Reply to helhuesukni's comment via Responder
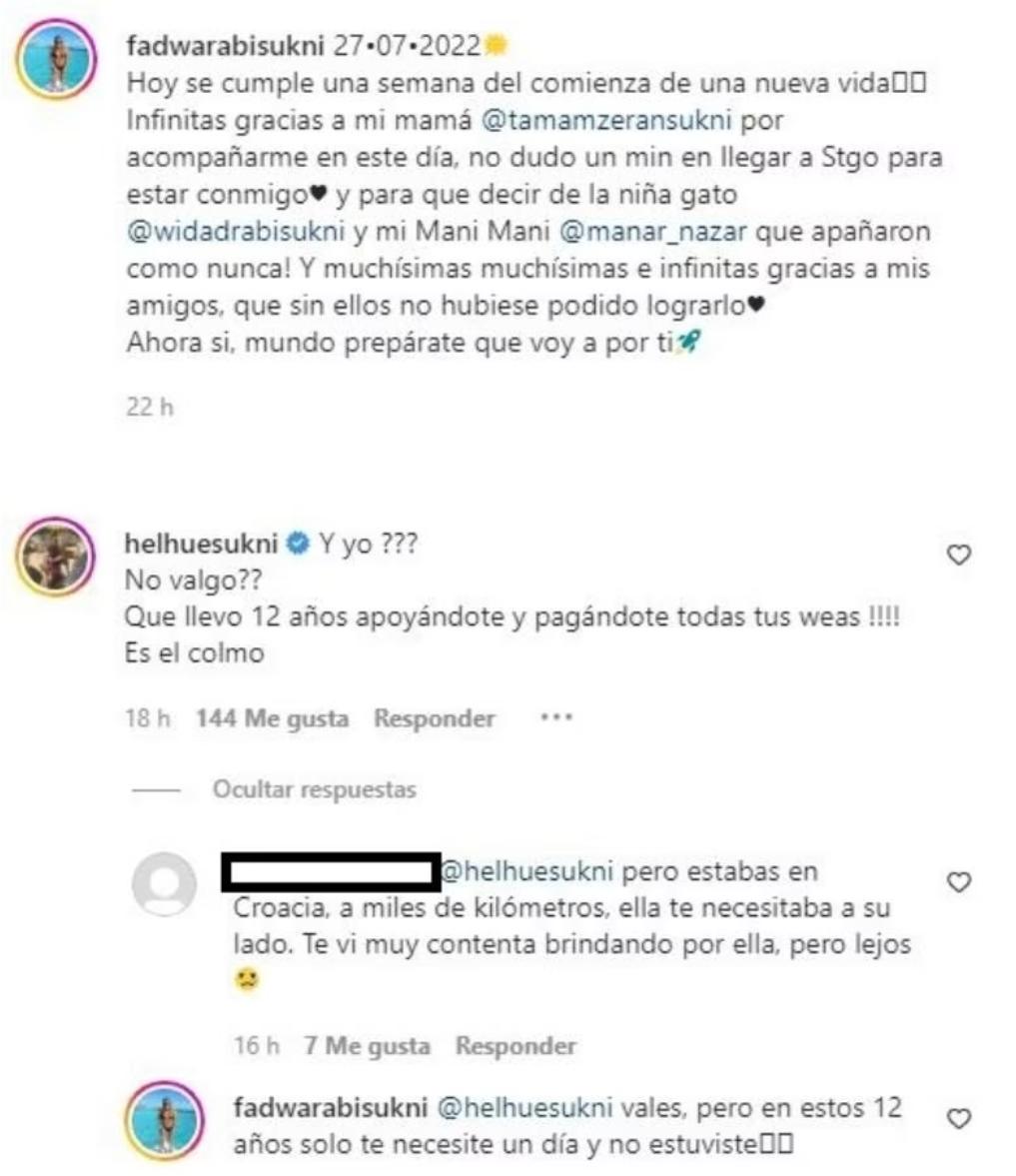The width and height of the screenshot is (1016, 1176). pos(435,718)
